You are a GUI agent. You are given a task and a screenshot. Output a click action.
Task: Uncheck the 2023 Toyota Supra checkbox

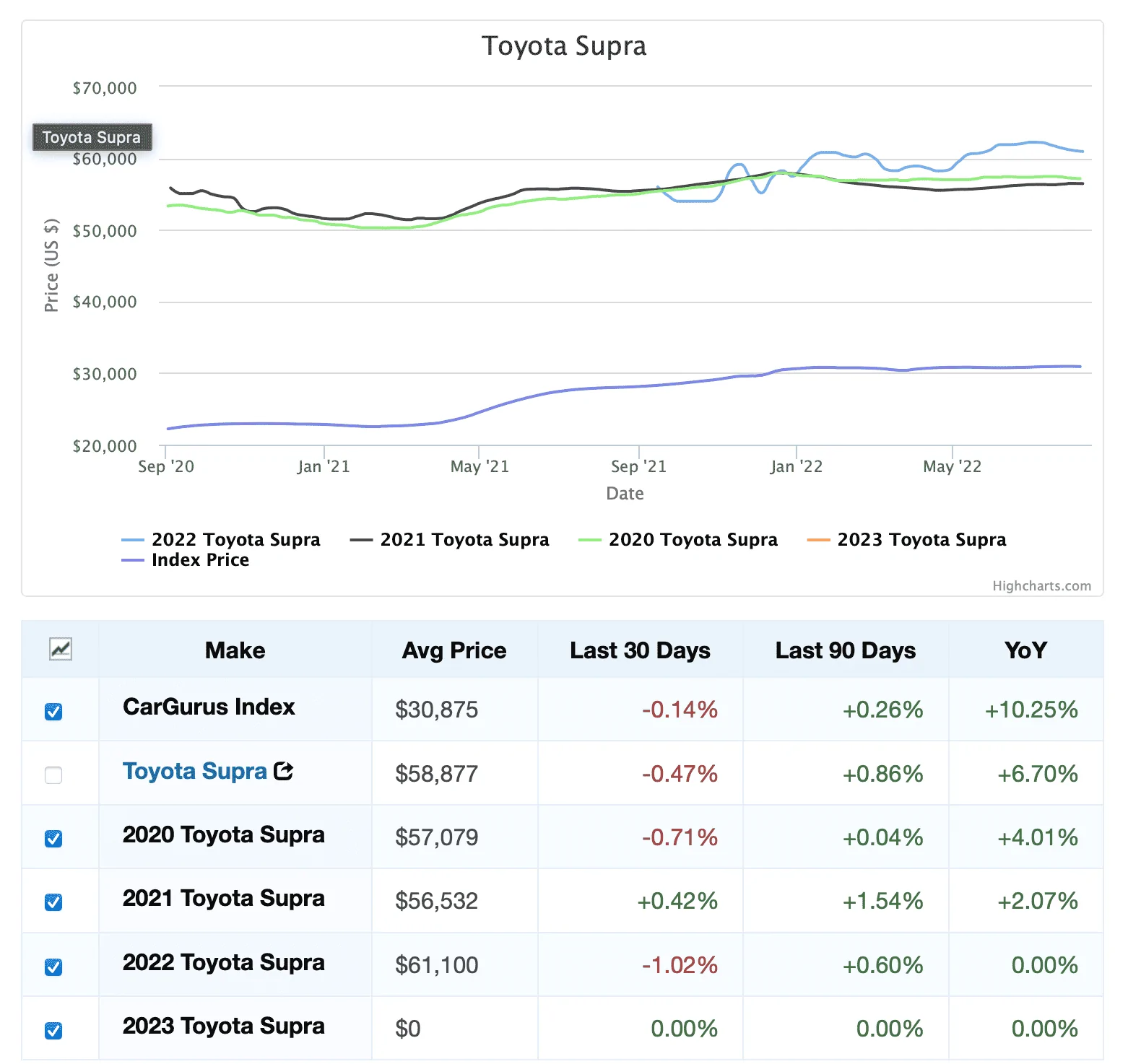[53, 1030]
